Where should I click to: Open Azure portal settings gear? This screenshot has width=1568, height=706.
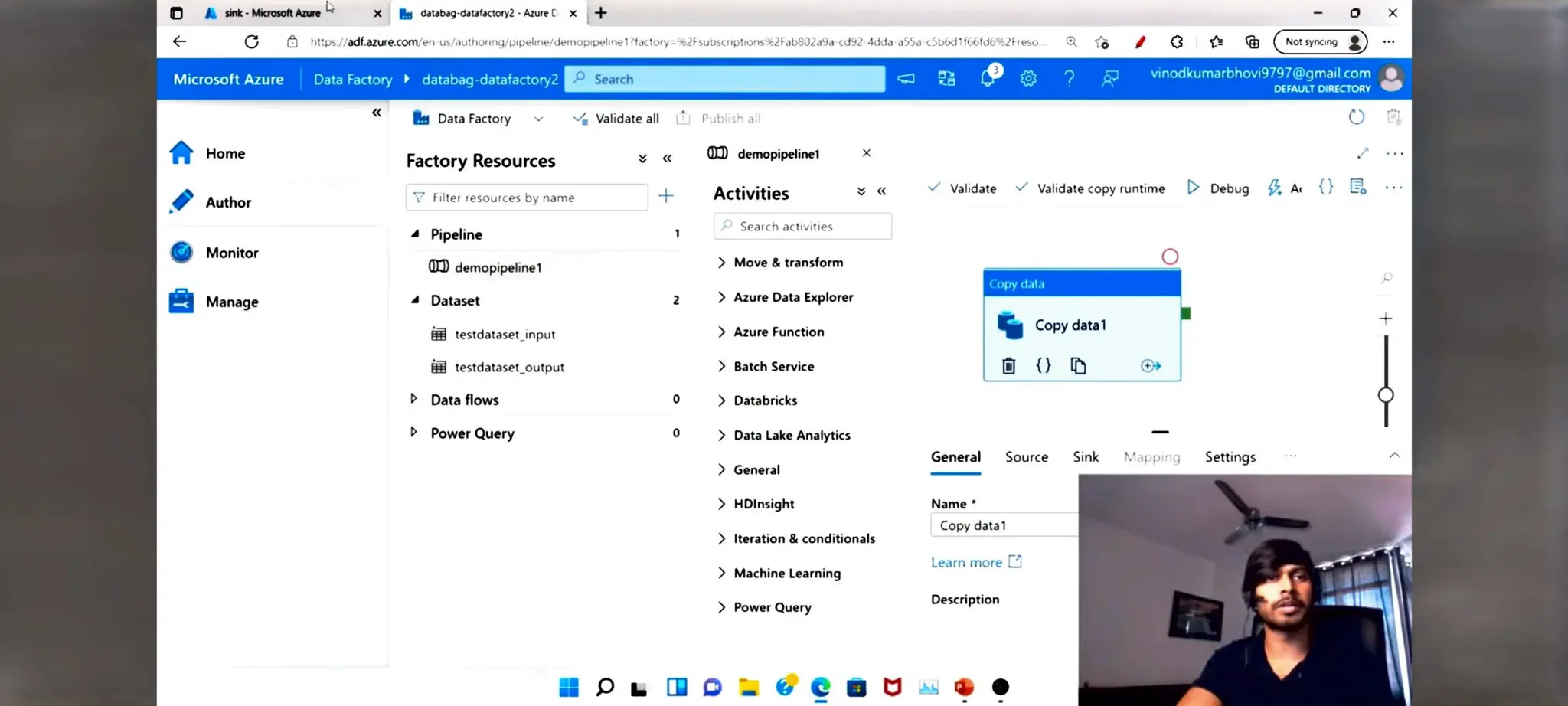click(x=1028, y=78)
